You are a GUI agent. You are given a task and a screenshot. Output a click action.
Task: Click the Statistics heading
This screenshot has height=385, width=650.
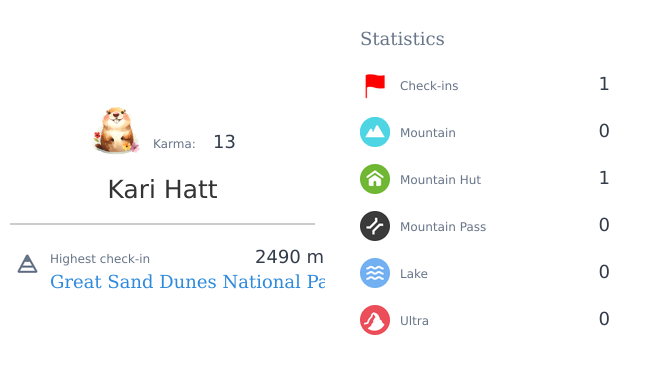pos(402,39)
